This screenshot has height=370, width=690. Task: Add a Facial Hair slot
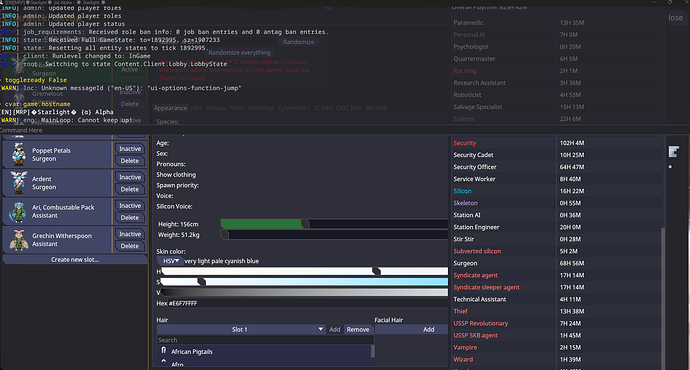[x=429, y=330]
